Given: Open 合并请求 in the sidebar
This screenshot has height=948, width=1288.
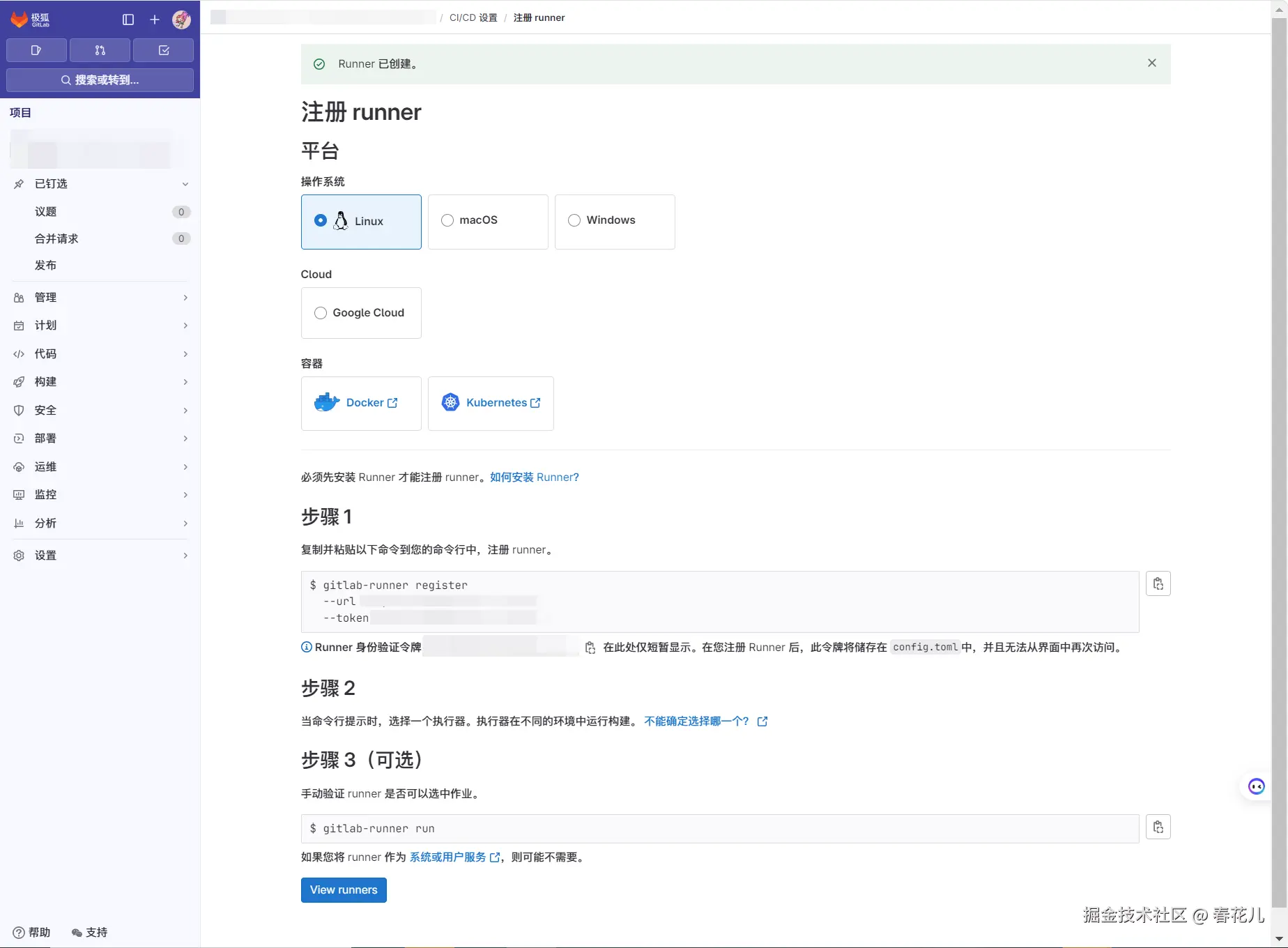Looking at the screenshot, I should [x=100, y=238].
